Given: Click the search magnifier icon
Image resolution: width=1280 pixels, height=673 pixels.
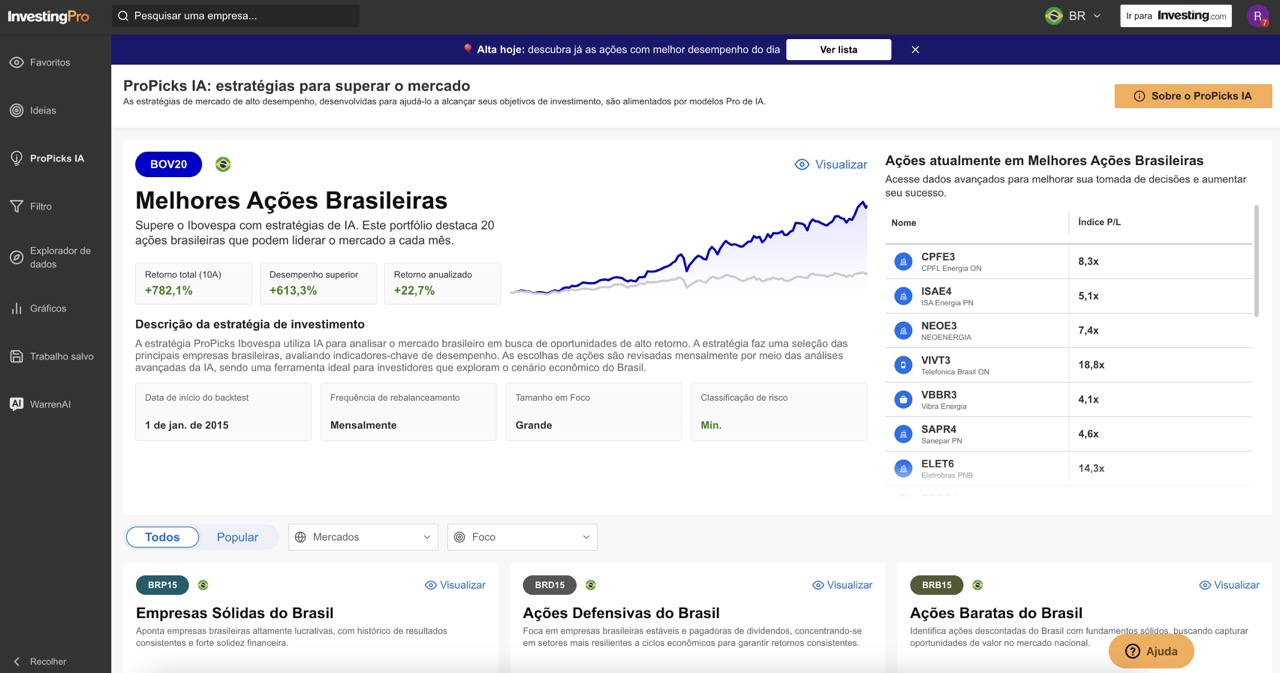Looking at the screenshot, I should (x=123, y=16).
